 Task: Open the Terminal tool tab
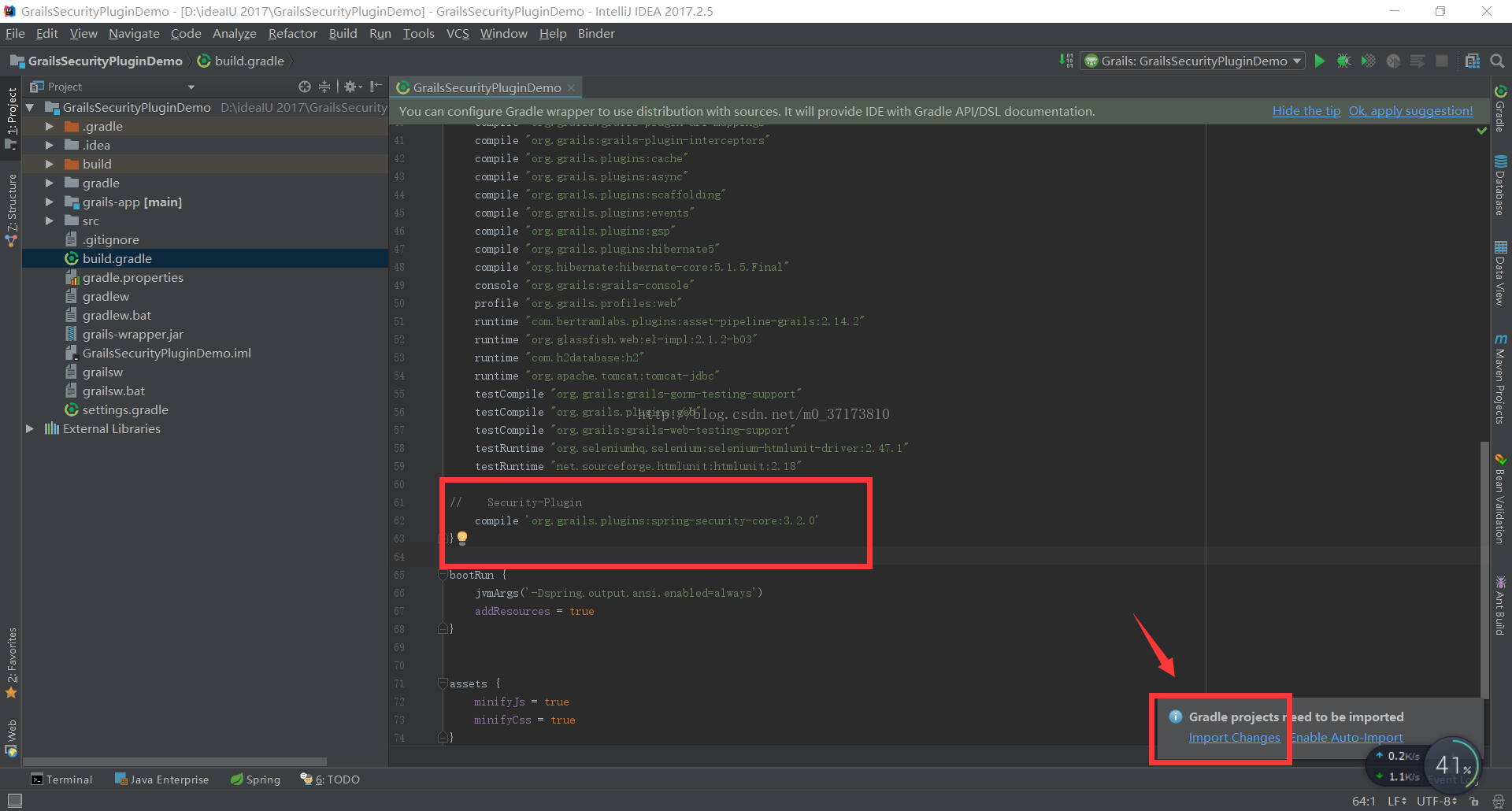click(x=61, y=780)
